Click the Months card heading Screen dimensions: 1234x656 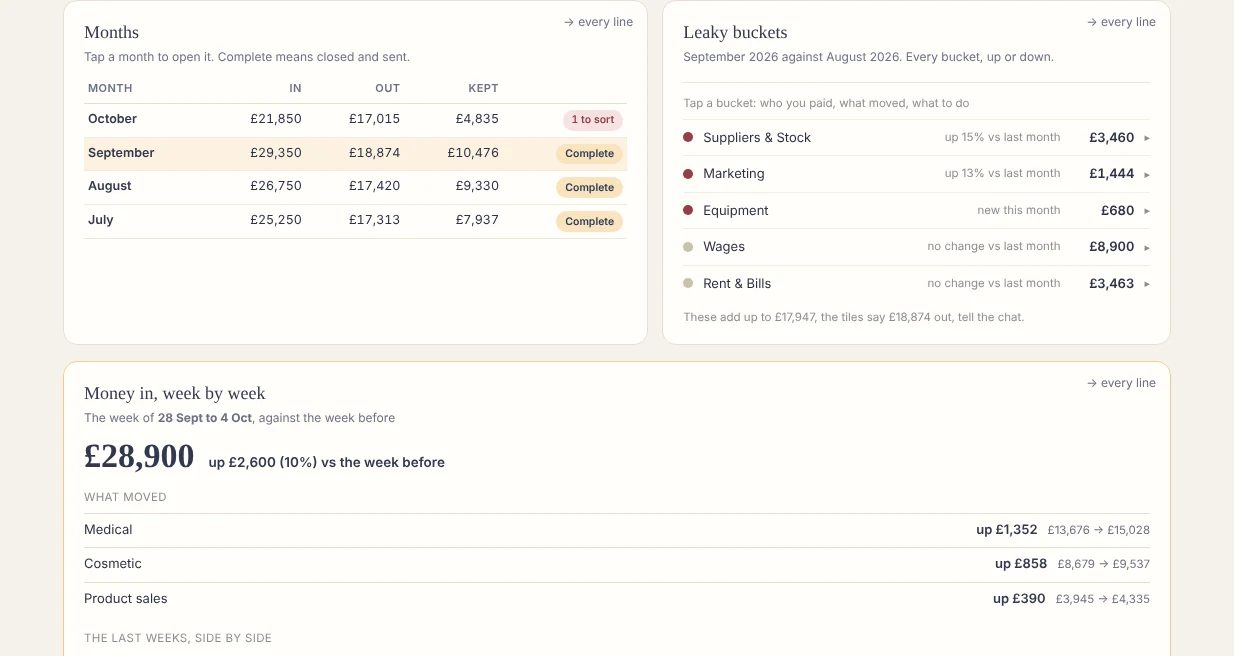coord(112,33)
